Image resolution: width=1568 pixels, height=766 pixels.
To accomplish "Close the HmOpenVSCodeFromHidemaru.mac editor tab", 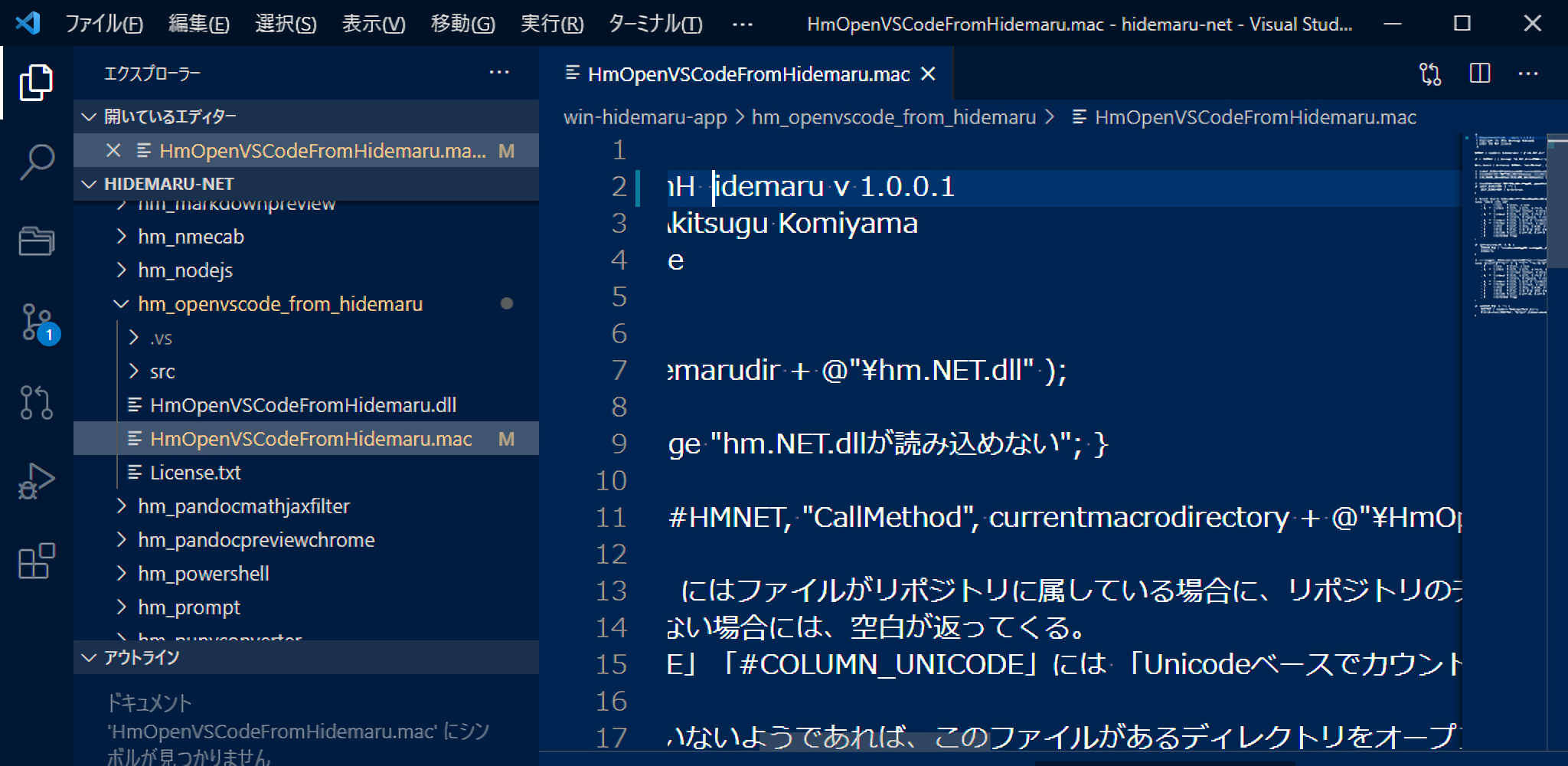I will [928, 74].
